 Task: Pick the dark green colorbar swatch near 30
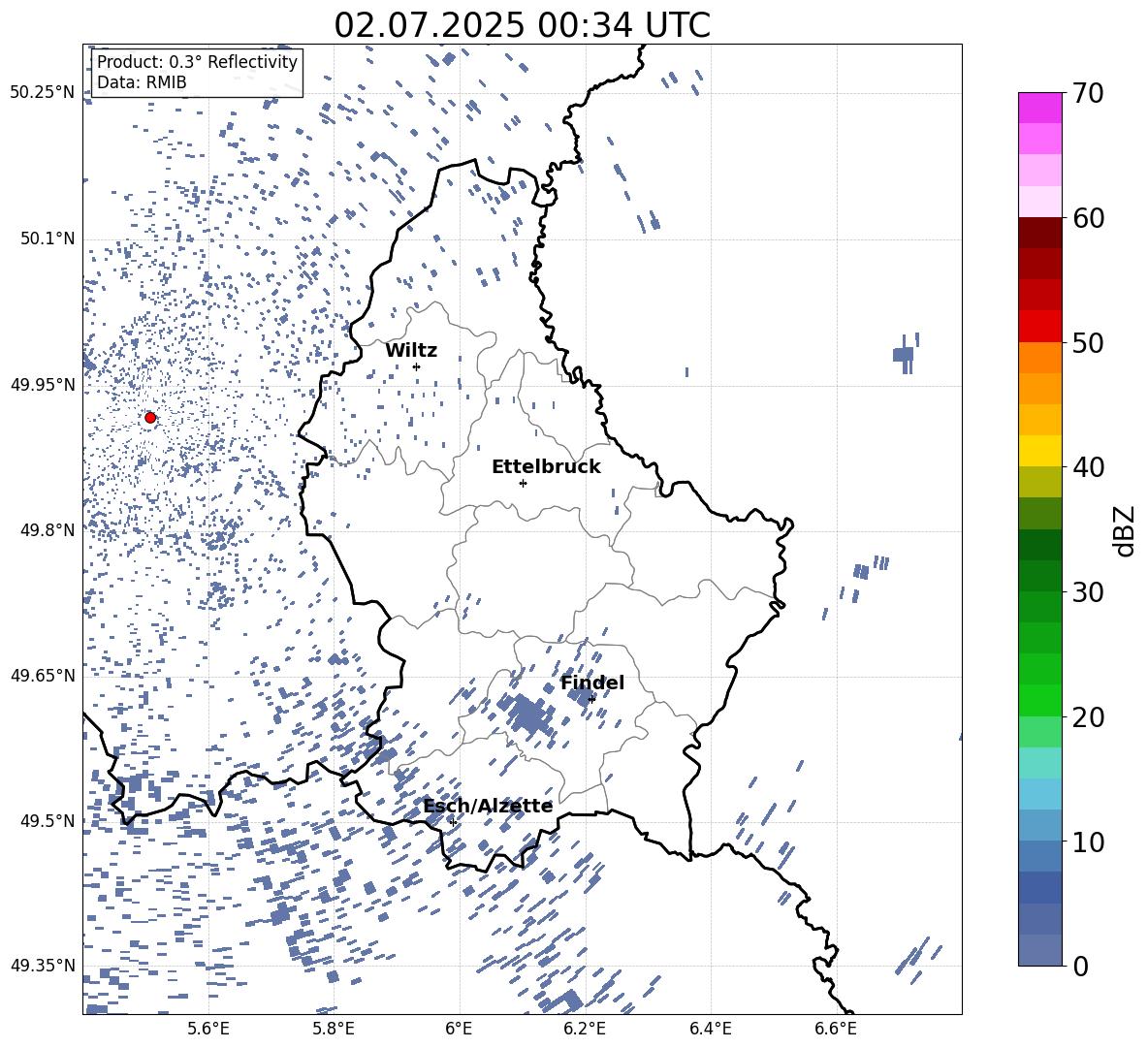coord(1040,576)
